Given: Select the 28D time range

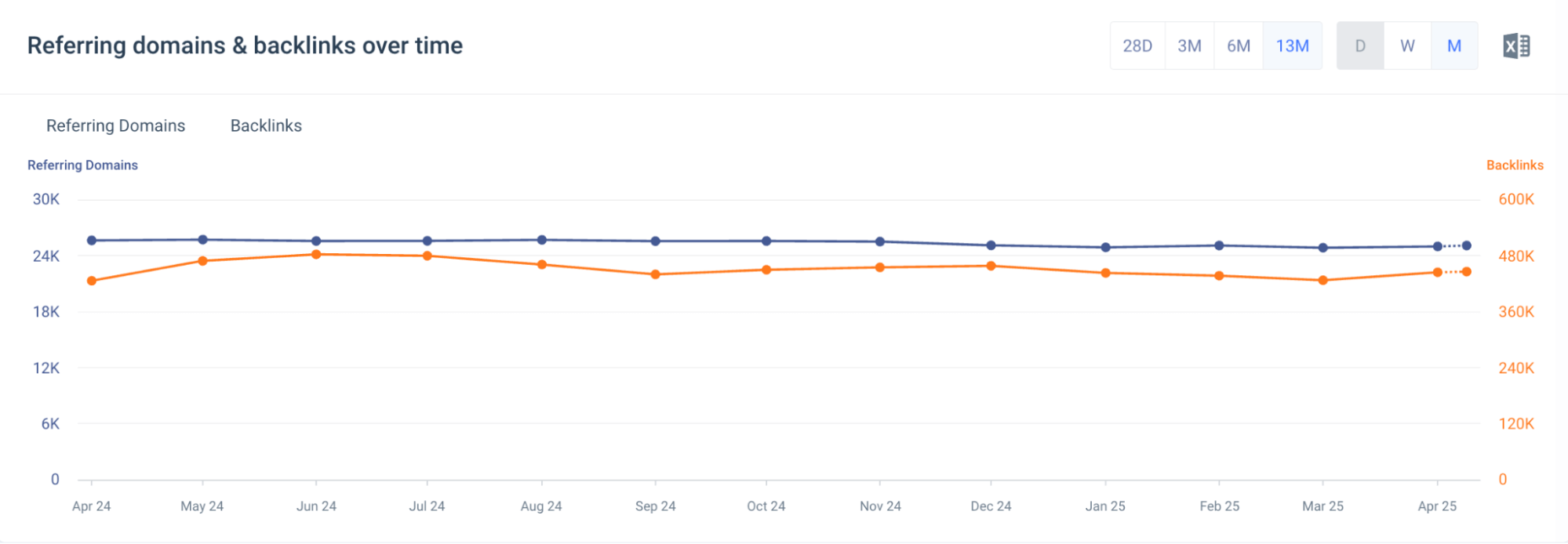Looking at the screenshot, I should click(x=1137, y=45).
